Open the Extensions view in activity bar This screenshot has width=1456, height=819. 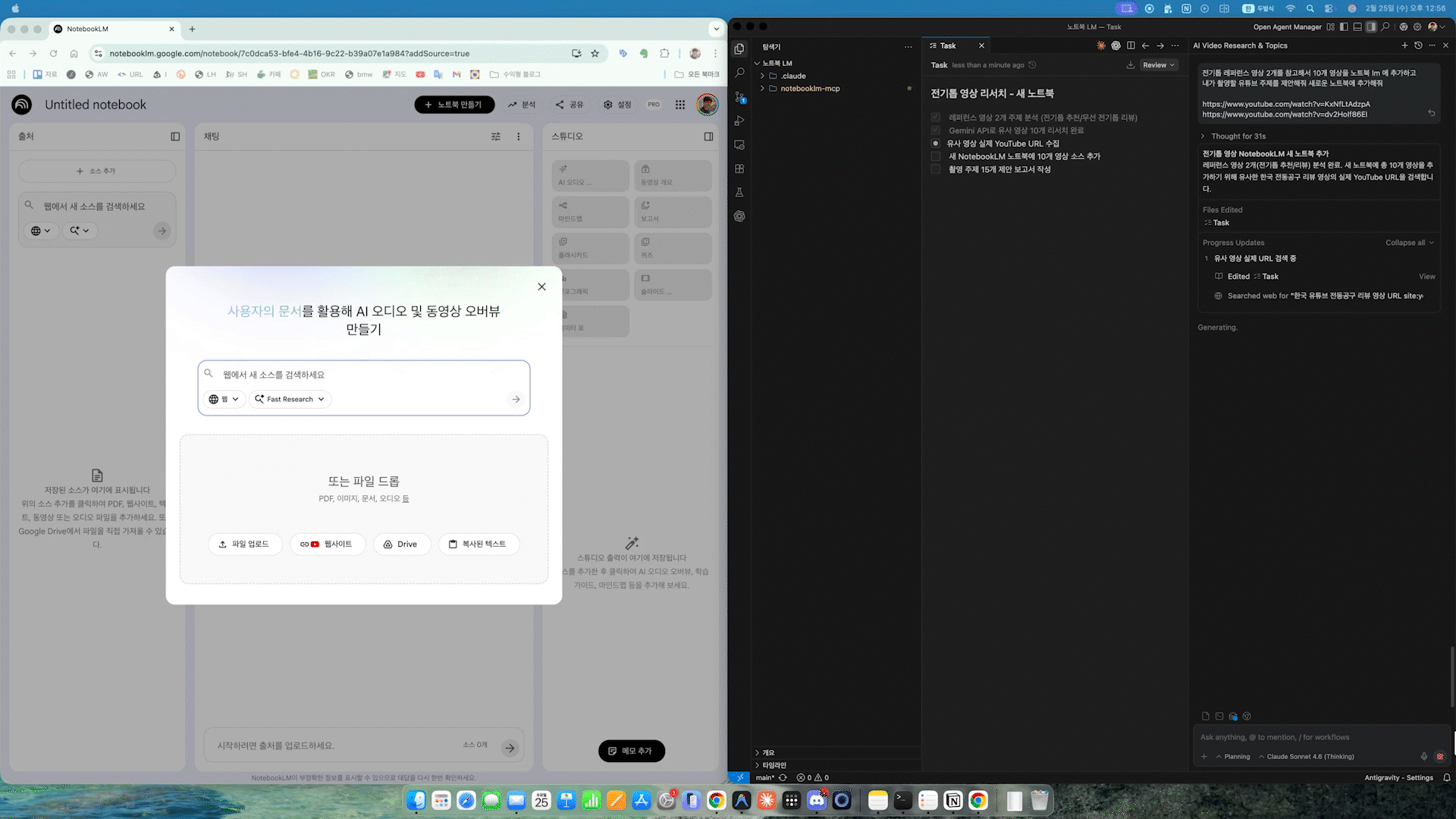[739, 168]
